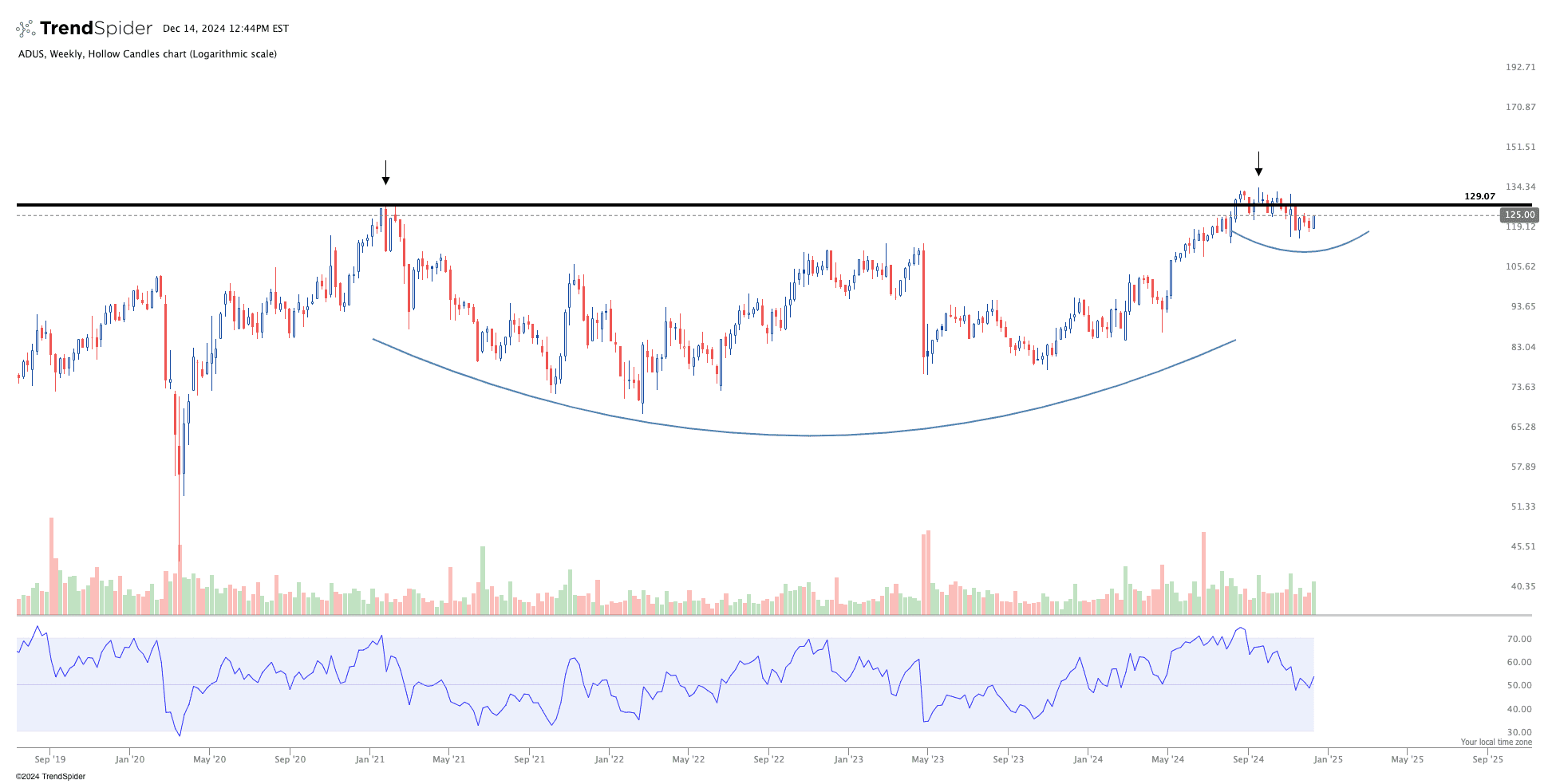Click the Dec 14, 2024 timestamp
Image resolution: width=1556 pixels, height=784 pixels.
tap(226, 29)
